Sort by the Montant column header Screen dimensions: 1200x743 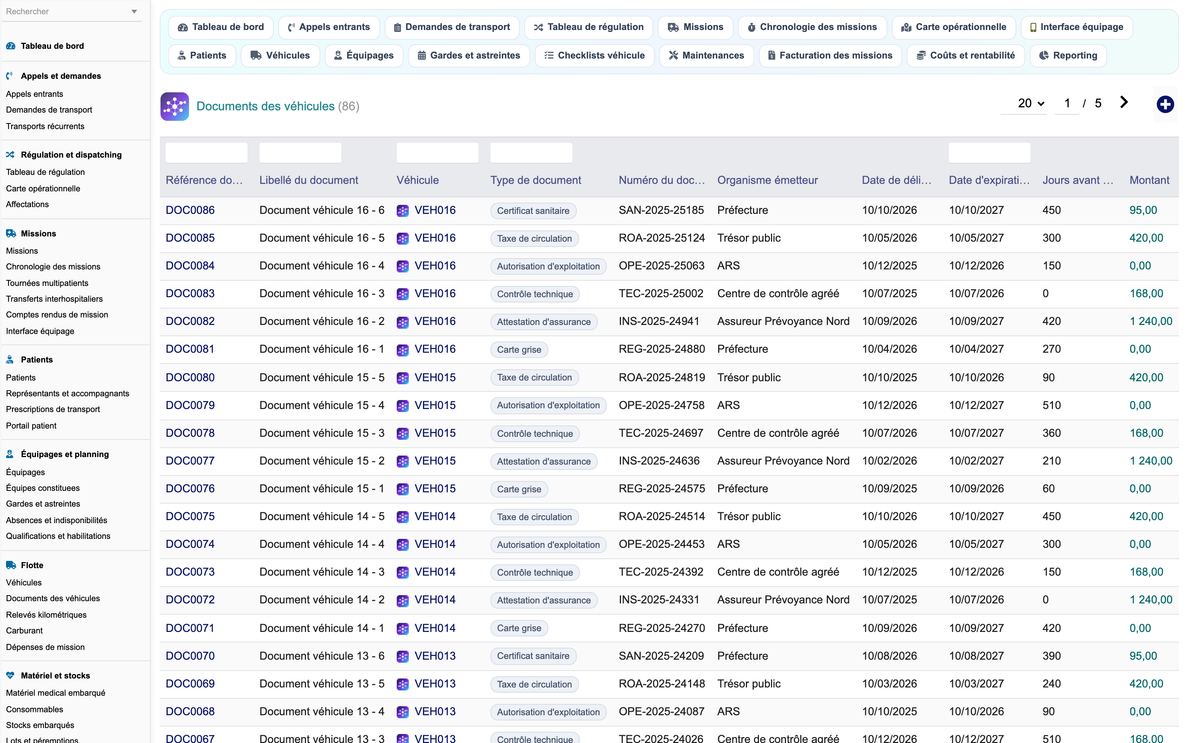pos(1149,180)
